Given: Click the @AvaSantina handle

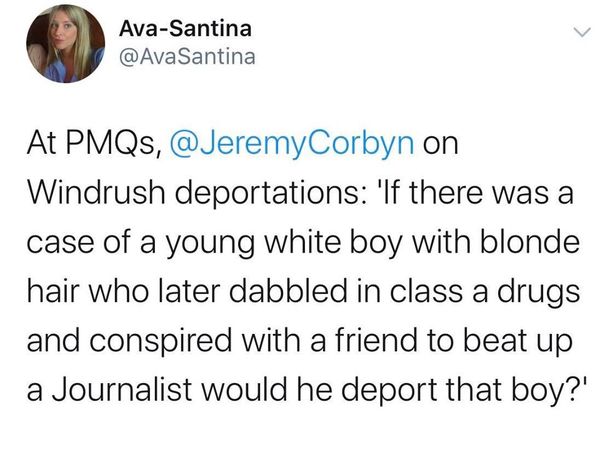Looking at the screenshot, I should point(187,57).
